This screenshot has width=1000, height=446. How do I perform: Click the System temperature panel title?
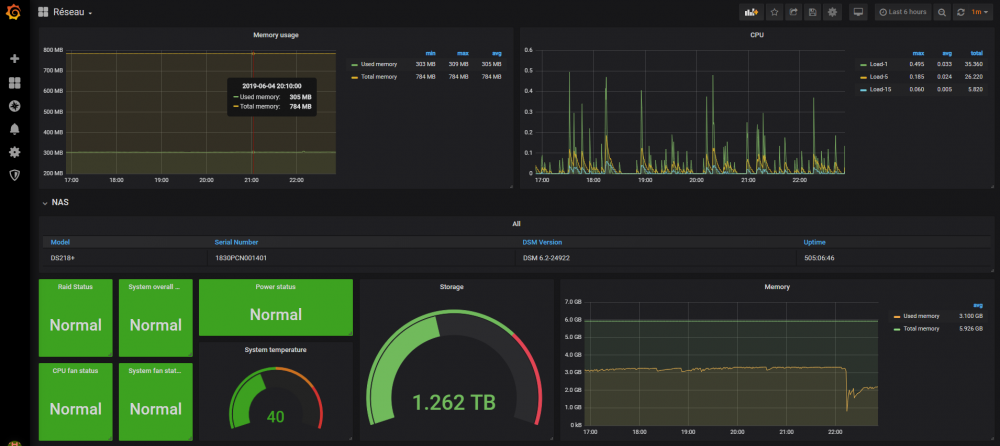click(275, 349)
